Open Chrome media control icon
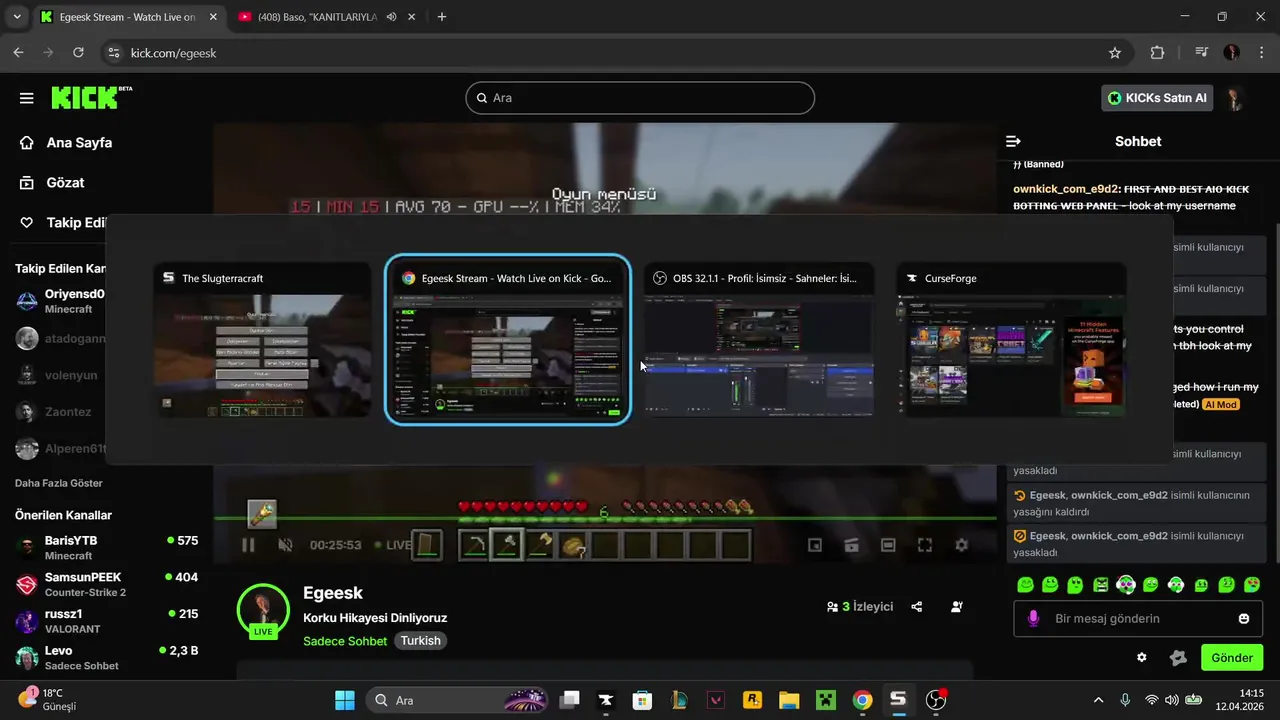This screenshot has width=1280, height=720. [x=1202, y=53]
